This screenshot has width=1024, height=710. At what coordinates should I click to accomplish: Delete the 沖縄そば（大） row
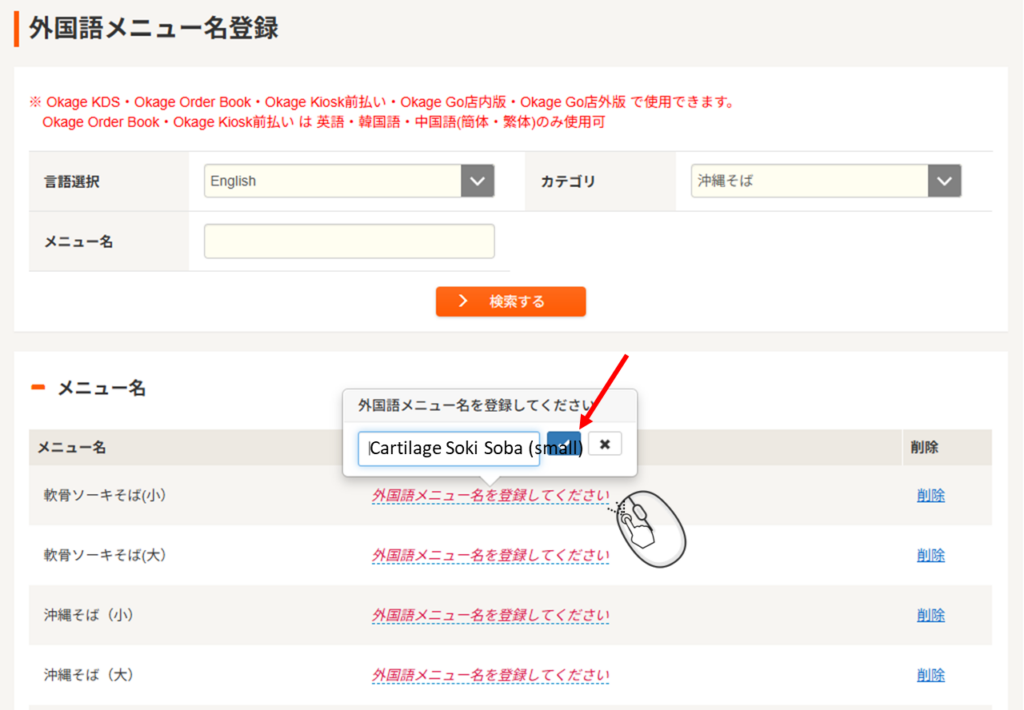(x=930, y=675)
